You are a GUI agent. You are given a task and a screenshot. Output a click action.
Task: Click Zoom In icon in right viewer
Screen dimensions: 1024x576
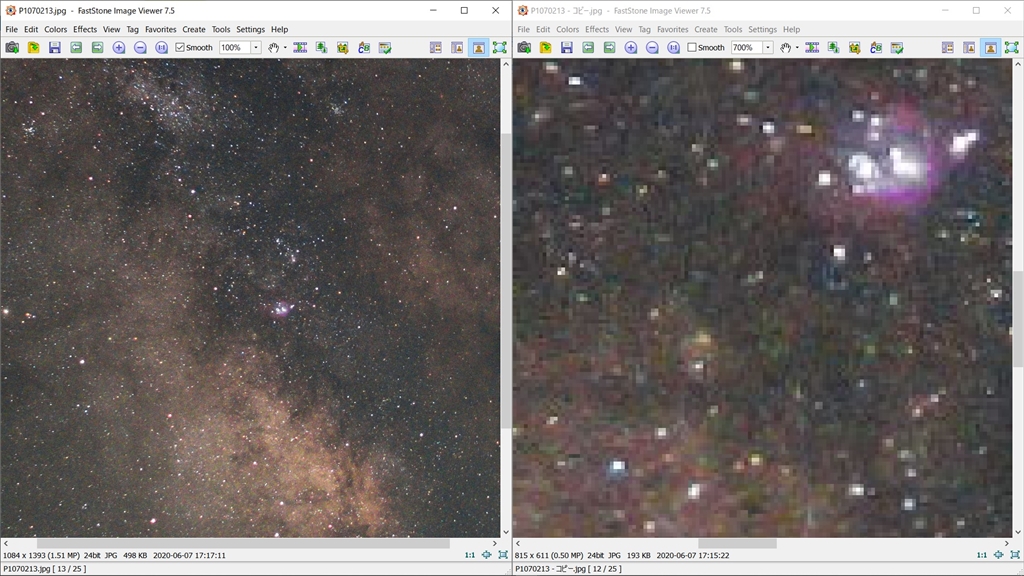pyautogui.click(x=631, y=47)
